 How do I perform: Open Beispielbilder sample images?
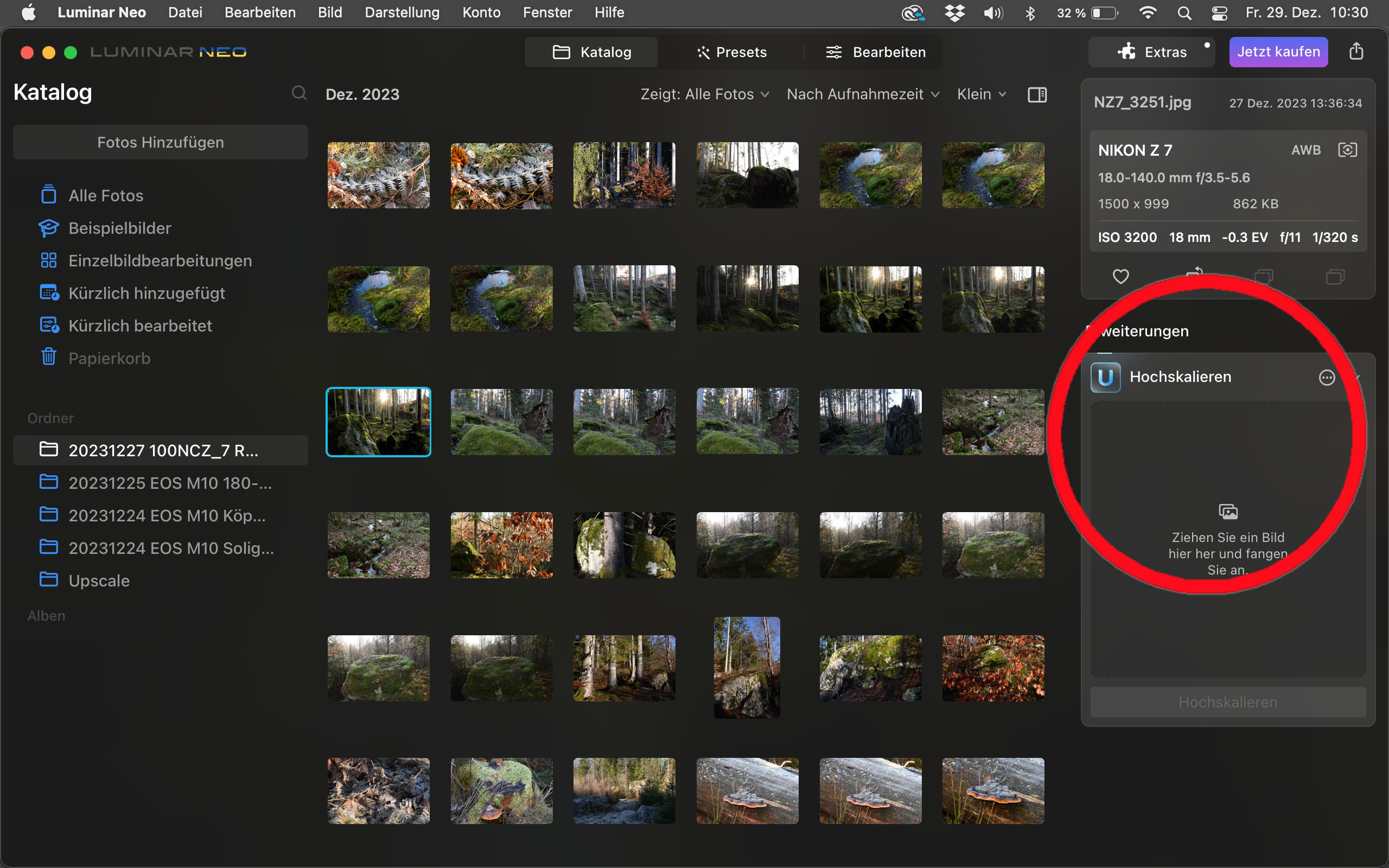119,228
